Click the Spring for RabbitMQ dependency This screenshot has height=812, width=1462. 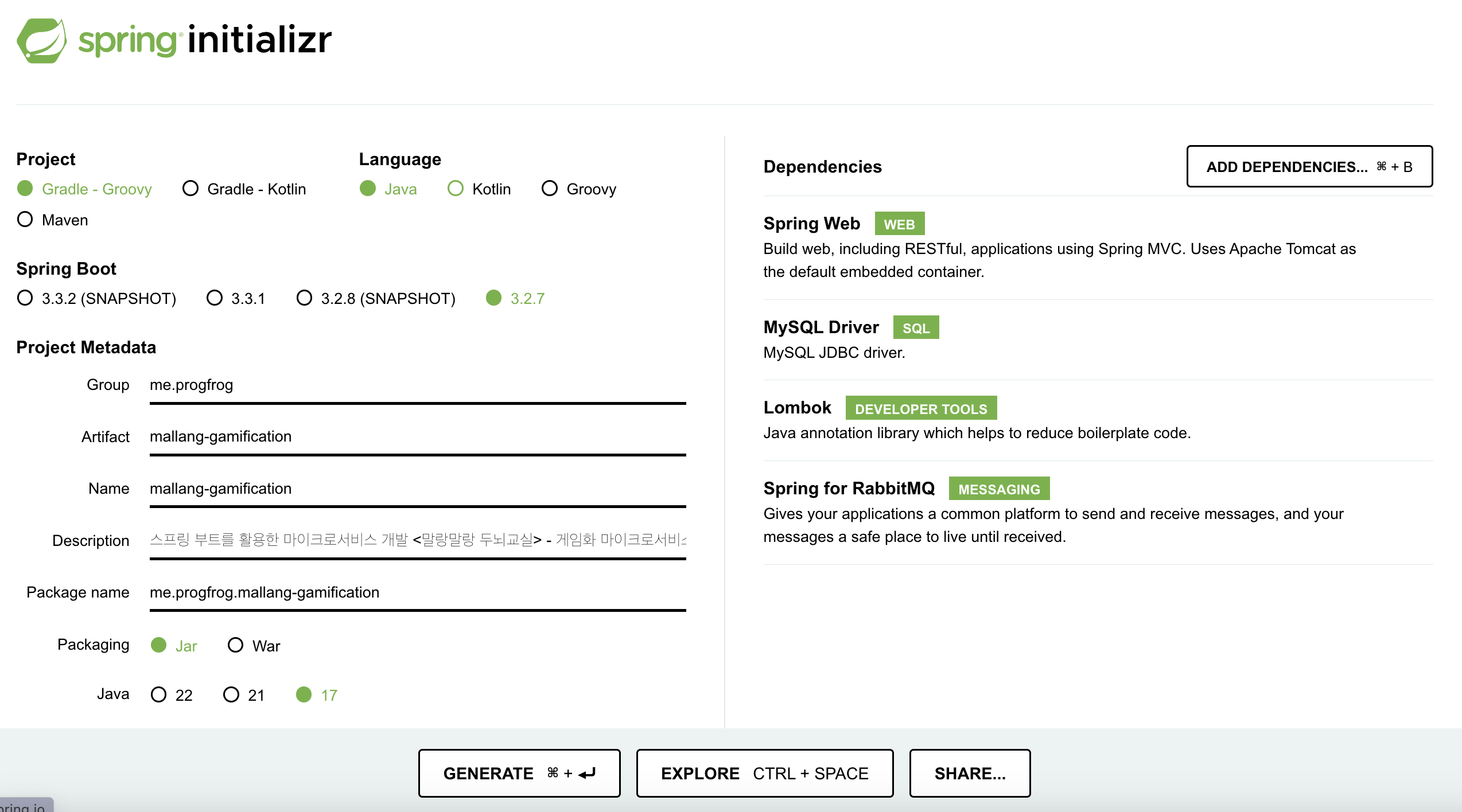click(x=849, y=489)
